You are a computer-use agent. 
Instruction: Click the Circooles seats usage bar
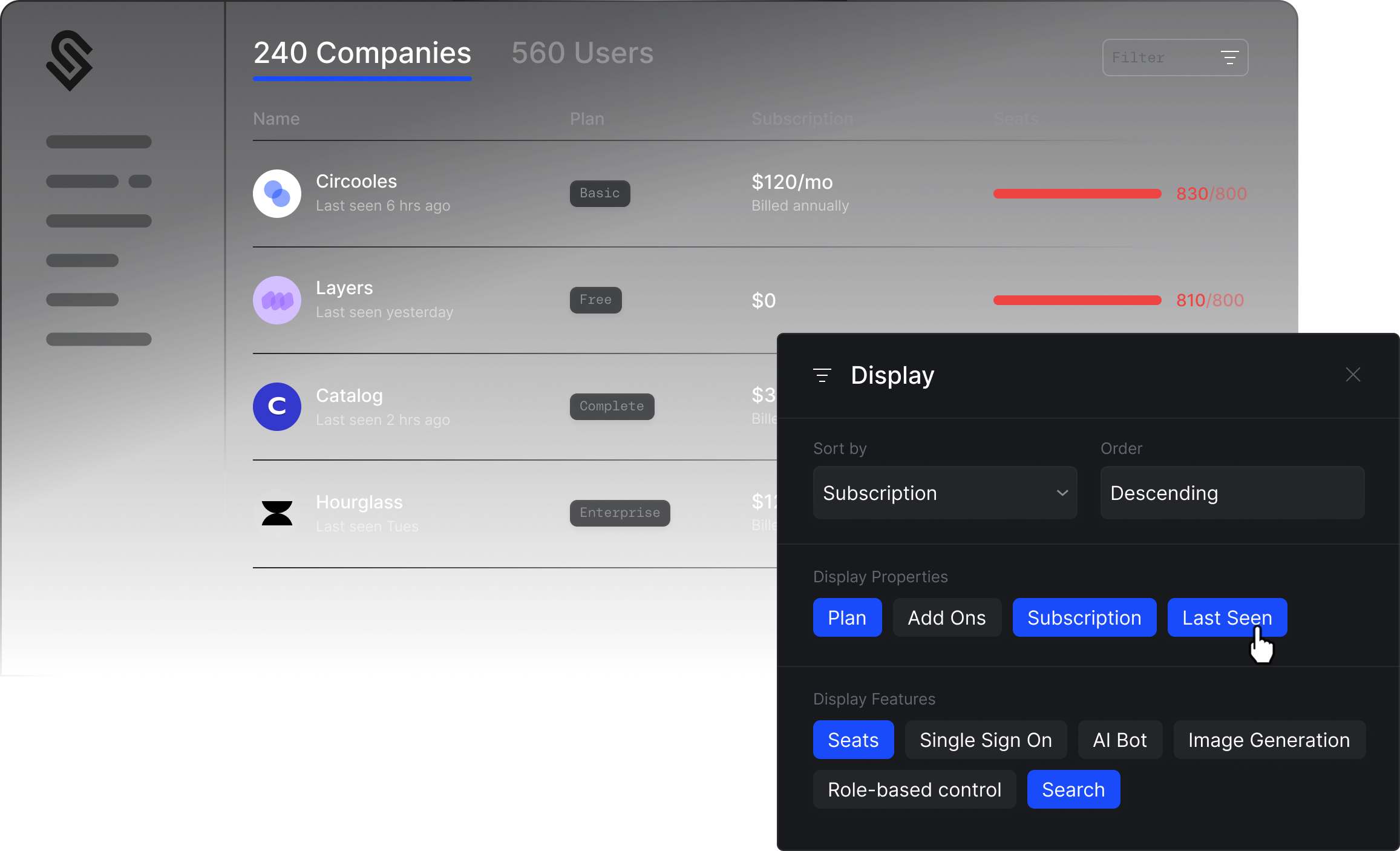pos(1077,194)
